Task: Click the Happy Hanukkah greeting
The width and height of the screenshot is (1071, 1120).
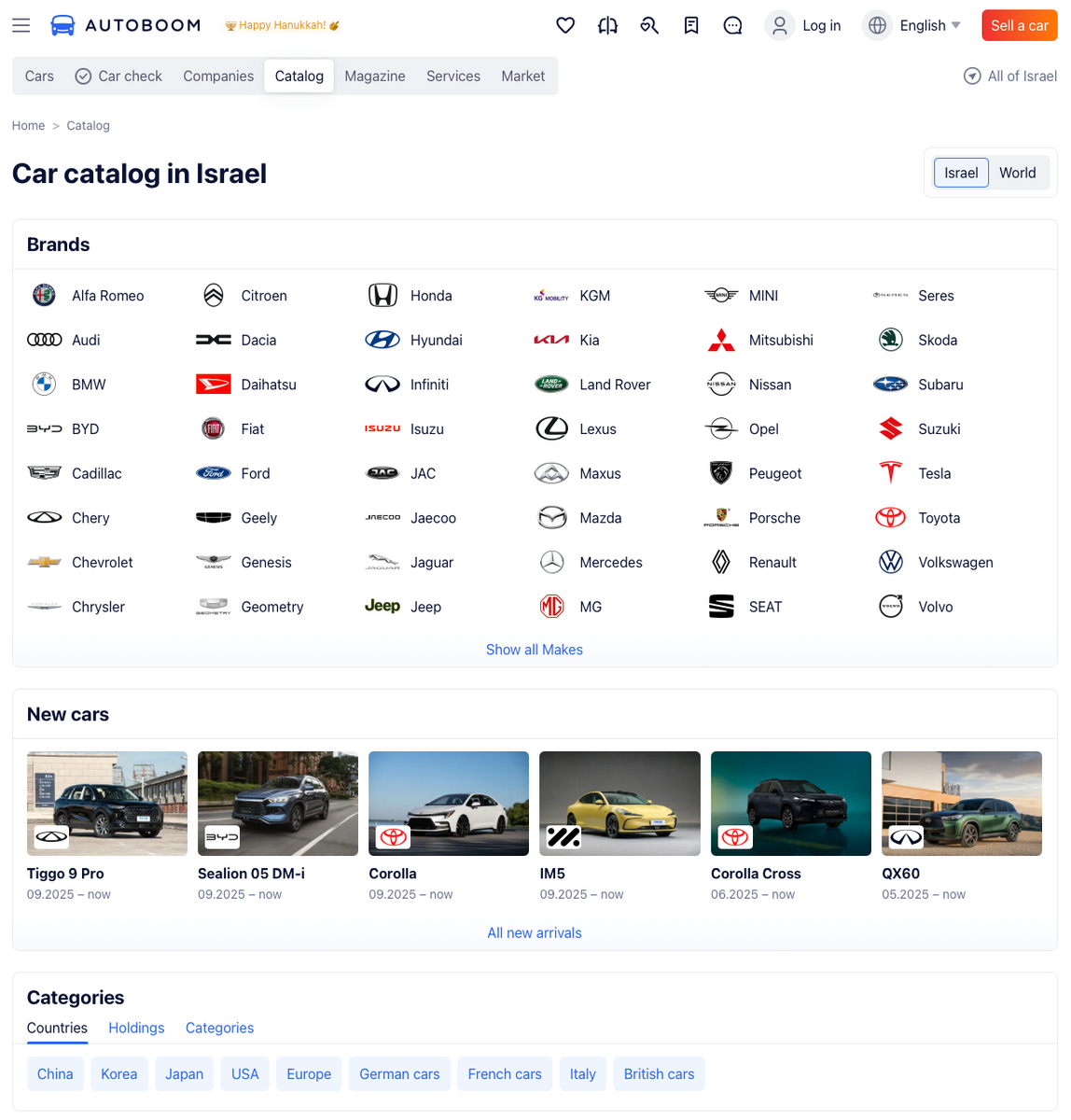Action: click(283, 25)
